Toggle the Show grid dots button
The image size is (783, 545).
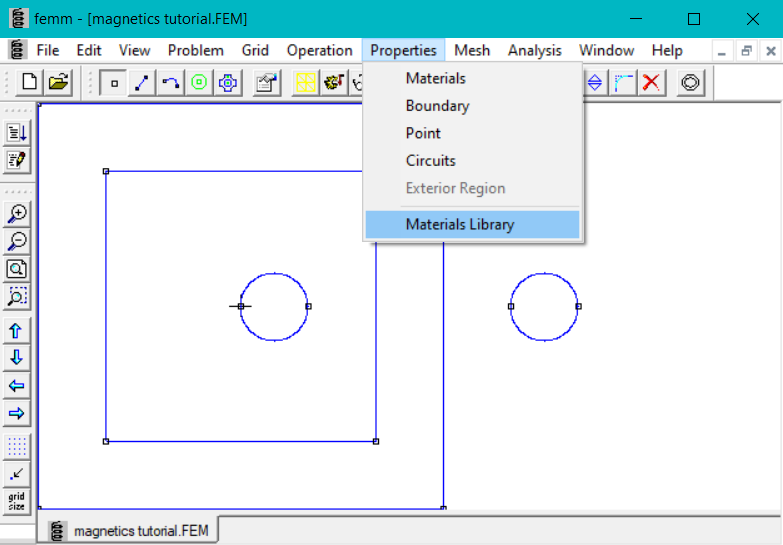[x=17, y=447]
